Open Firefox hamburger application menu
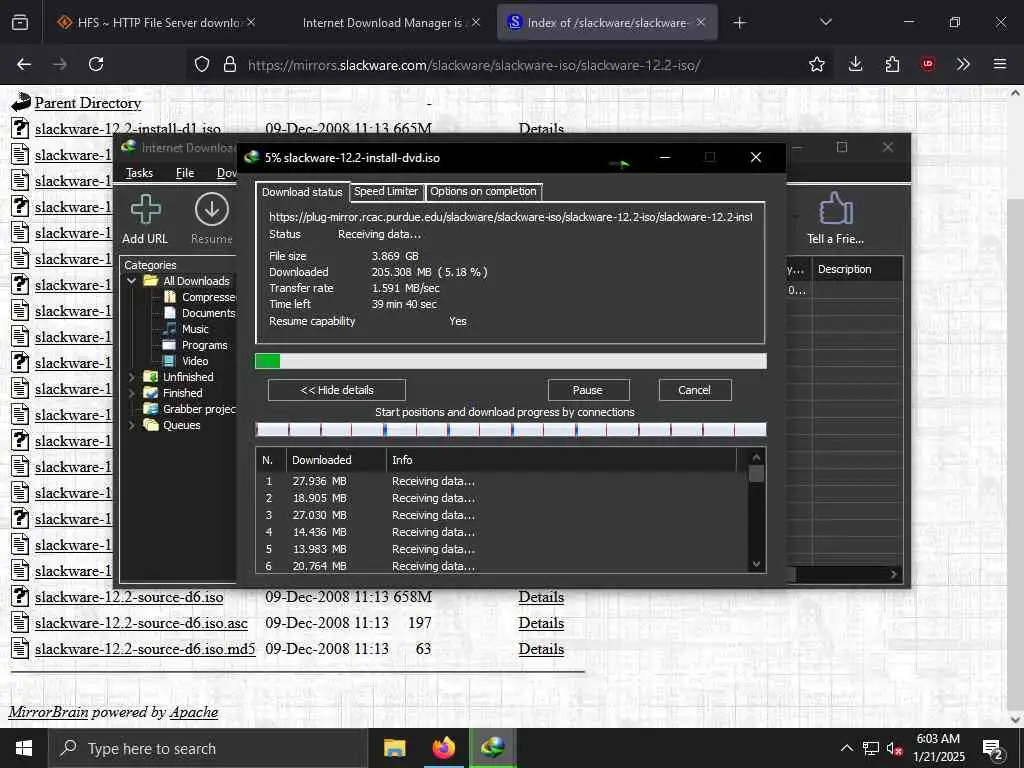Viewport: 1024px width, 768px height. 1000,64
